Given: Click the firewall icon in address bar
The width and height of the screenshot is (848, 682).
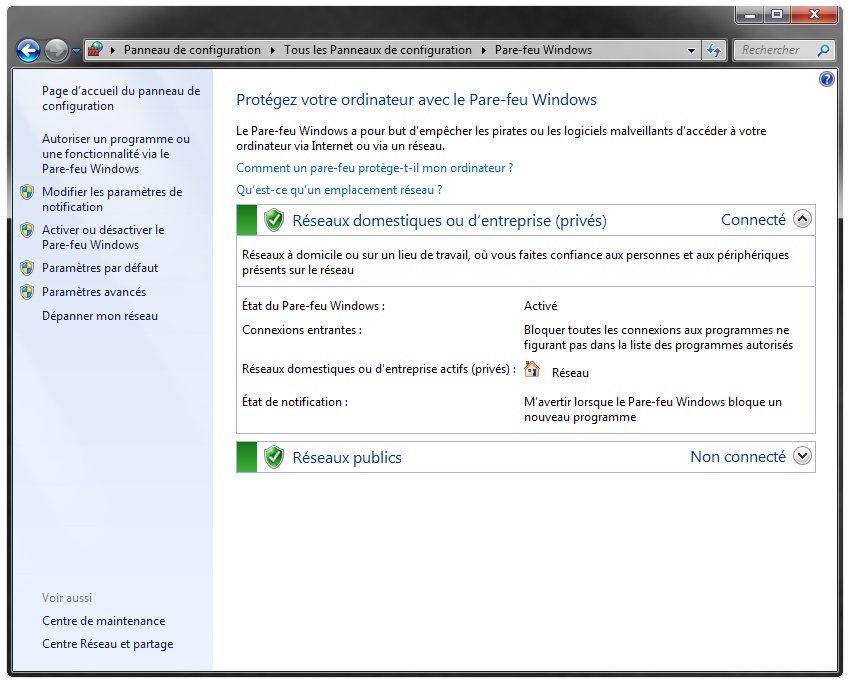Looking at the screenshot, I should (x=95, y=50).
